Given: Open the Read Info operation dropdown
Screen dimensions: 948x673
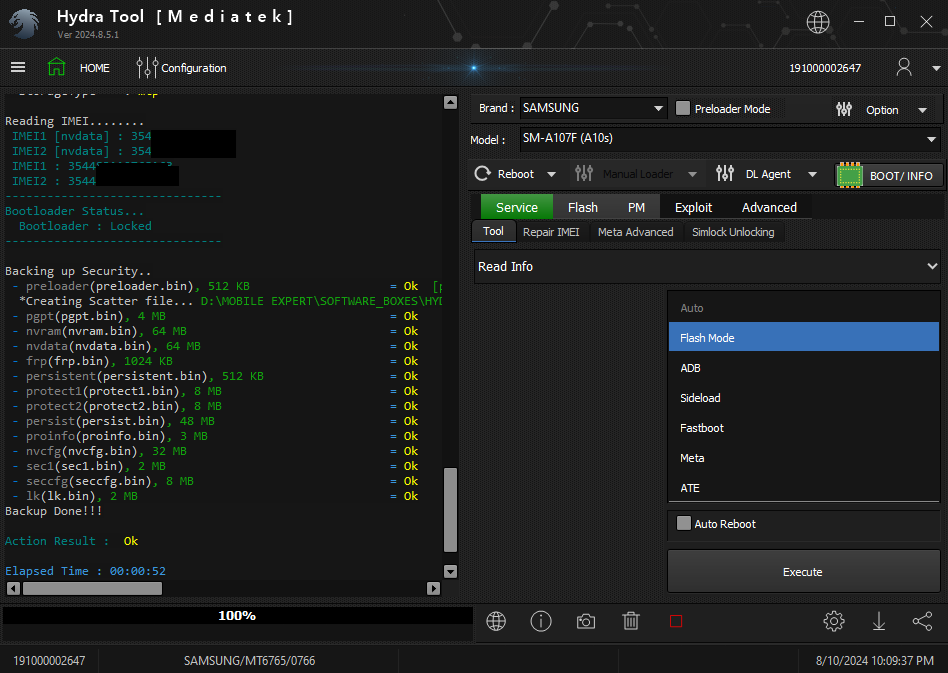Looking at the screenshot, I should pyautogui.click(x=707, y=267).
